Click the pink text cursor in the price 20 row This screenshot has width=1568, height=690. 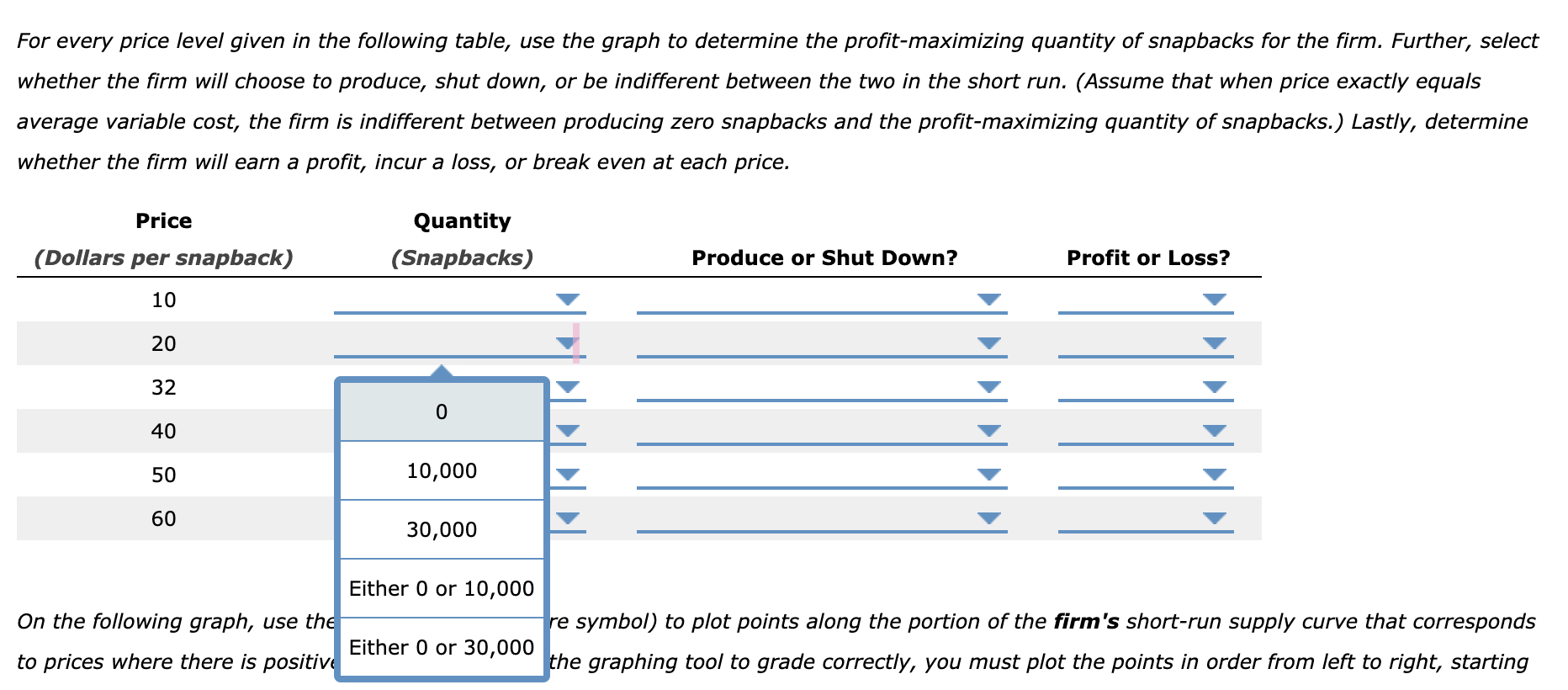click(575, 342)
